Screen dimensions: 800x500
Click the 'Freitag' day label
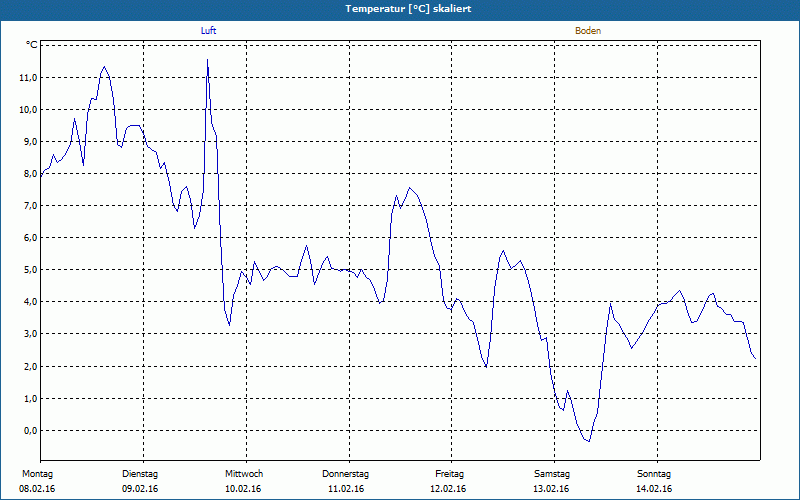pos(449,474)
